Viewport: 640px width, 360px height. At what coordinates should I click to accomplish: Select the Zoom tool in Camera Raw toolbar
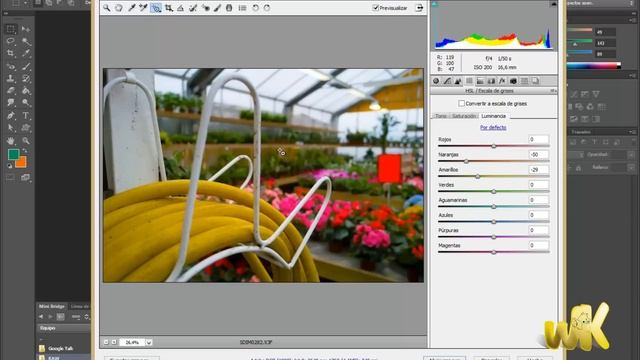point(107,8)
